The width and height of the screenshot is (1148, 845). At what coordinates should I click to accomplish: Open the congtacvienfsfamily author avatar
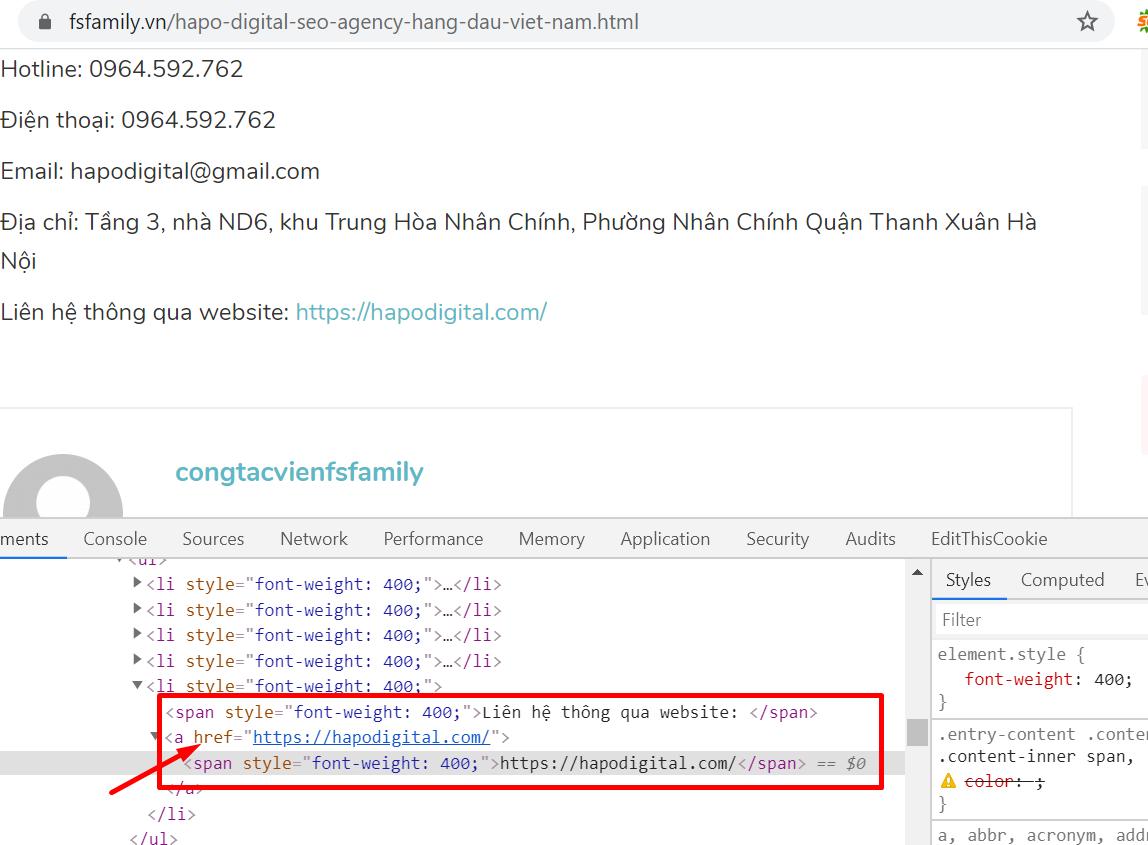63,486
